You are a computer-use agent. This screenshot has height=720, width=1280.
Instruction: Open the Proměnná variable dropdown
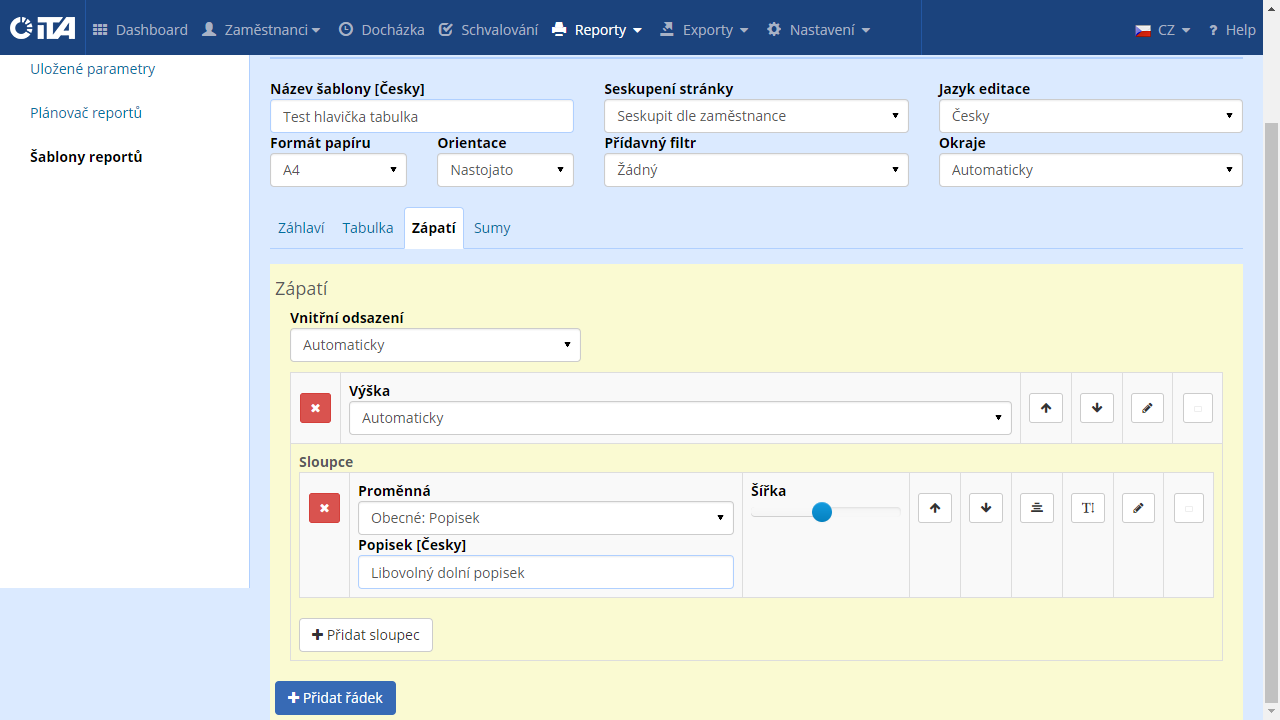[x=545, y=518]
